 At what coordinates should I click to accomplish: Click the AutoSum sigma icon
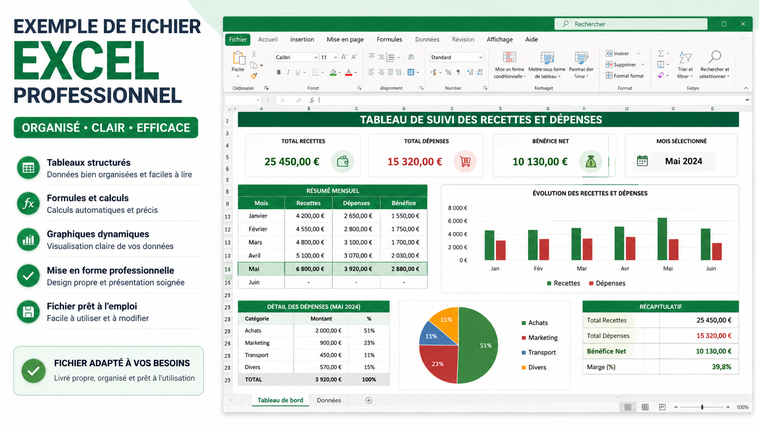pos(661,54)
